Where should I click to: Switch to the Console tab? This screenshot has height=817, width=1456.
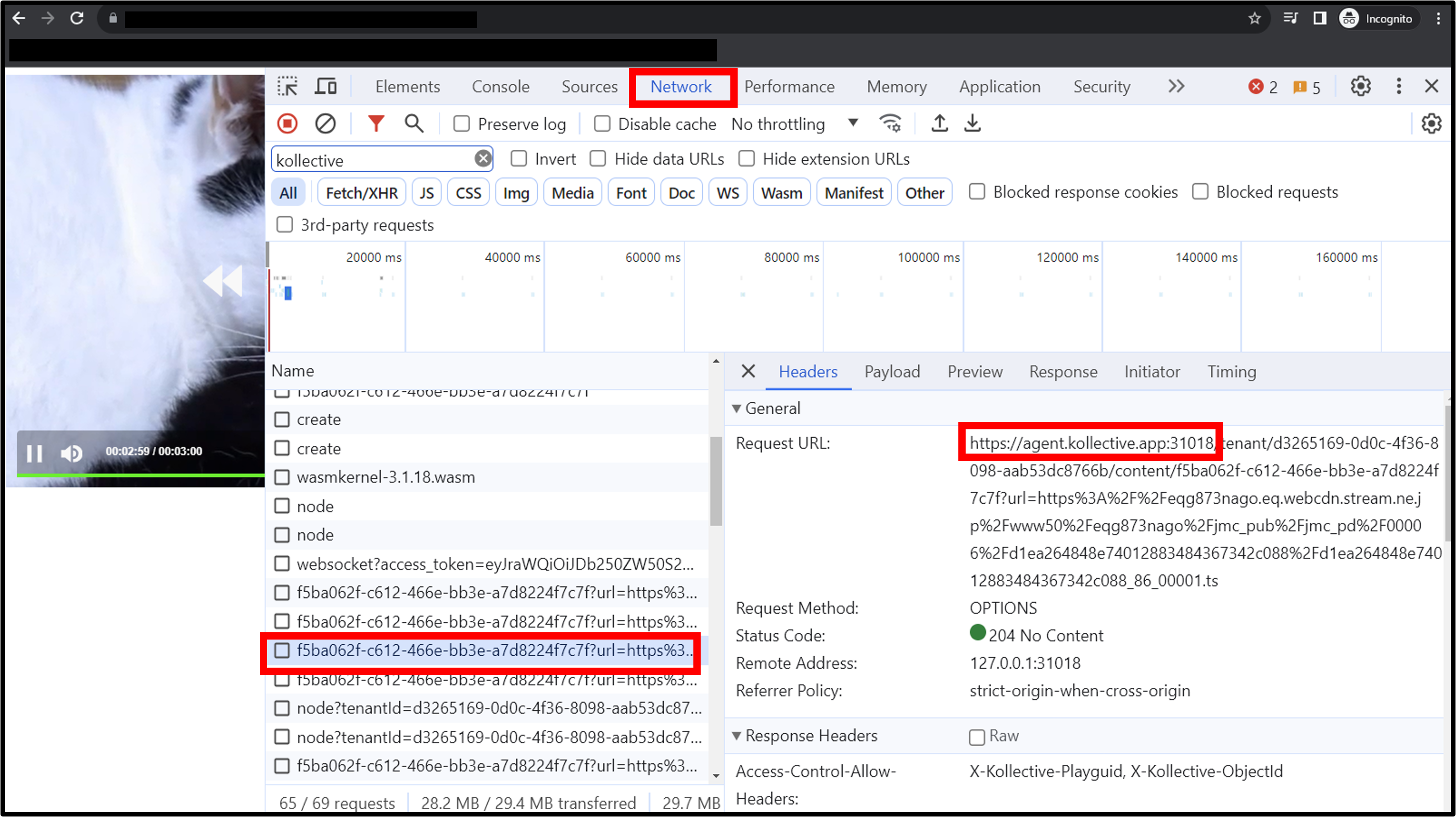(500, 86)
